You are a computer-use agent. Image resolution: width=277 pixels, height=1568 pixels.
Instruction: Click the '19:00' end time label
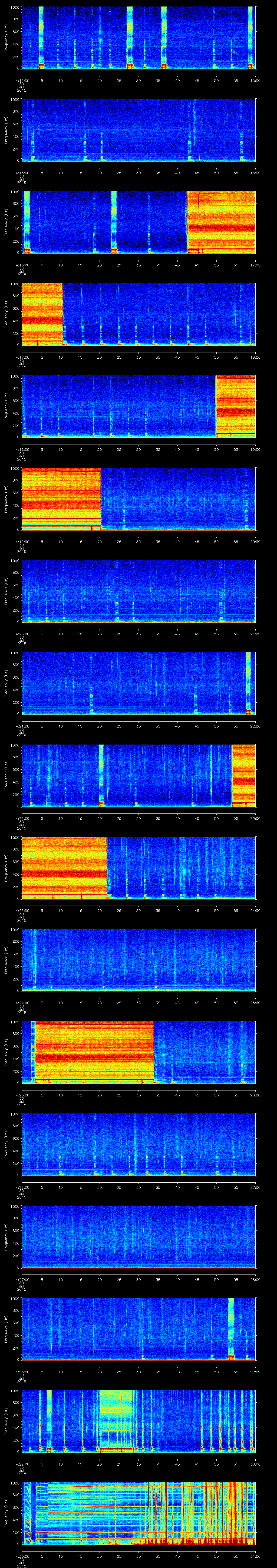255,449
